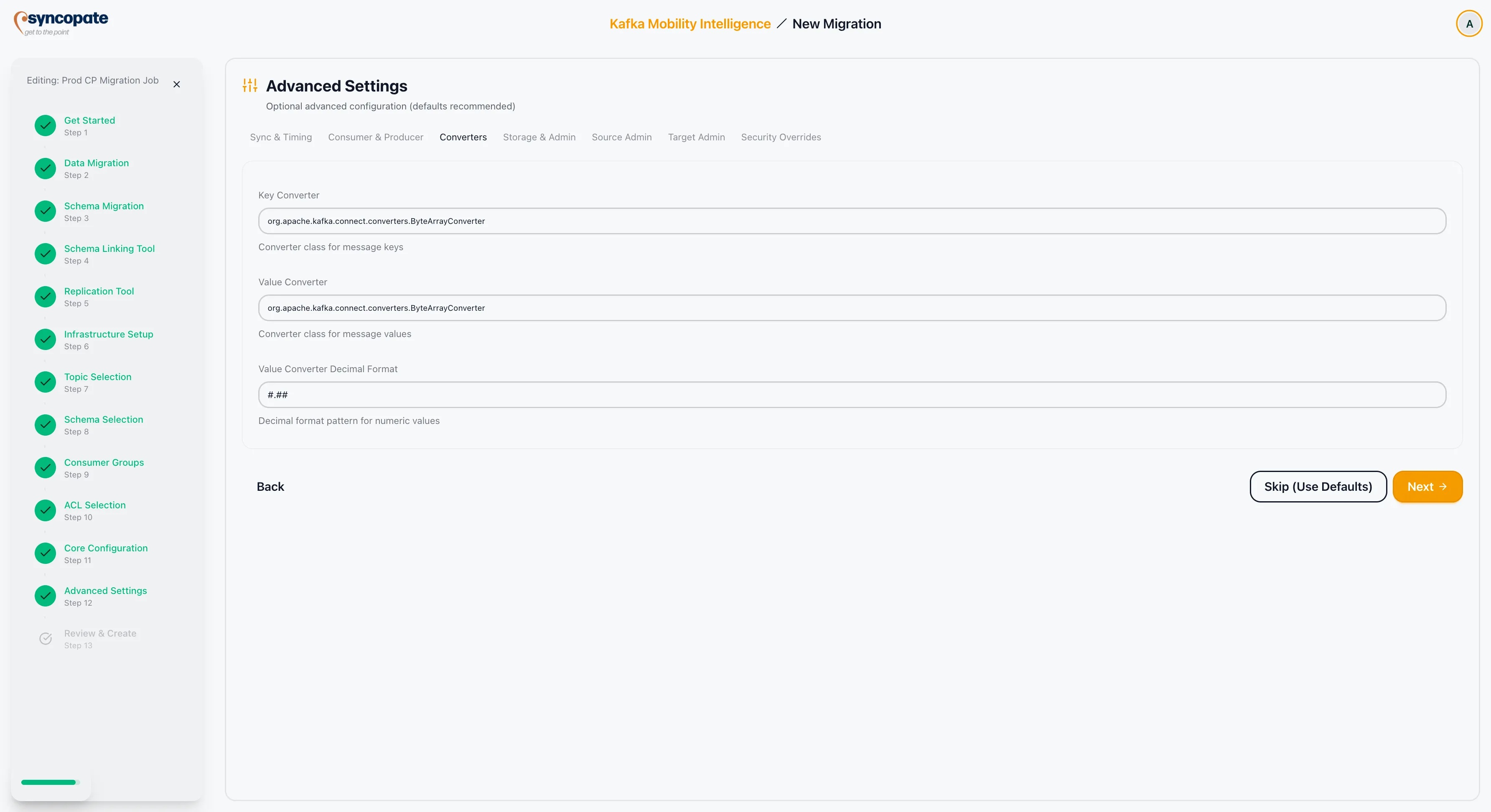Click the Next button
Image resolution: width=1491 pixels, height=812 pixels.
pos(1427,486)
